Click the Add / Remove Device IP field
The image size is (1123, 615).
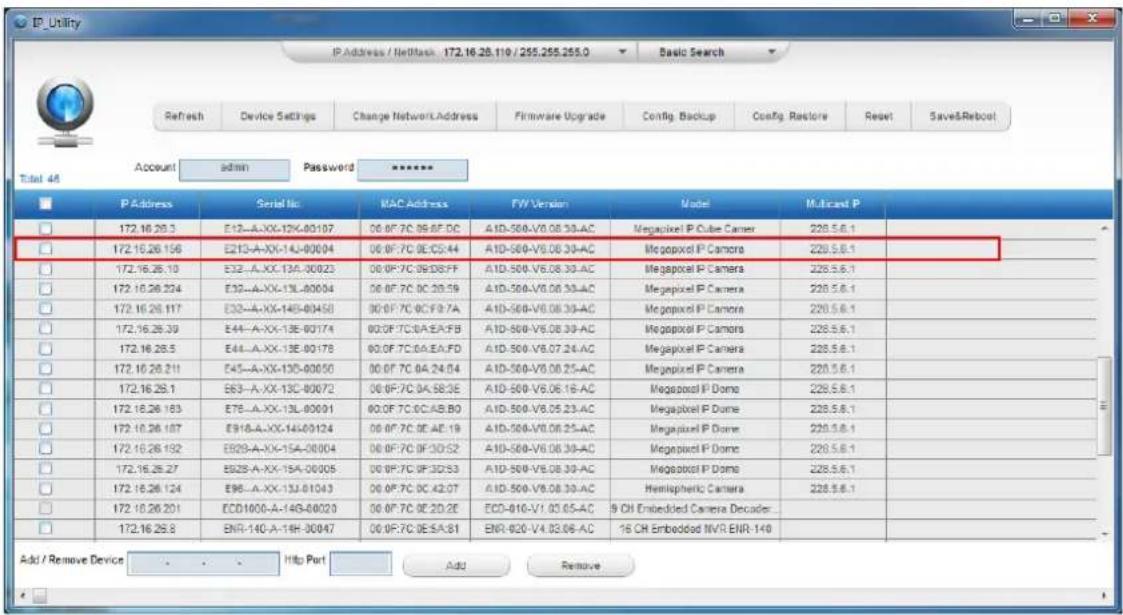[x=203, y=564]
